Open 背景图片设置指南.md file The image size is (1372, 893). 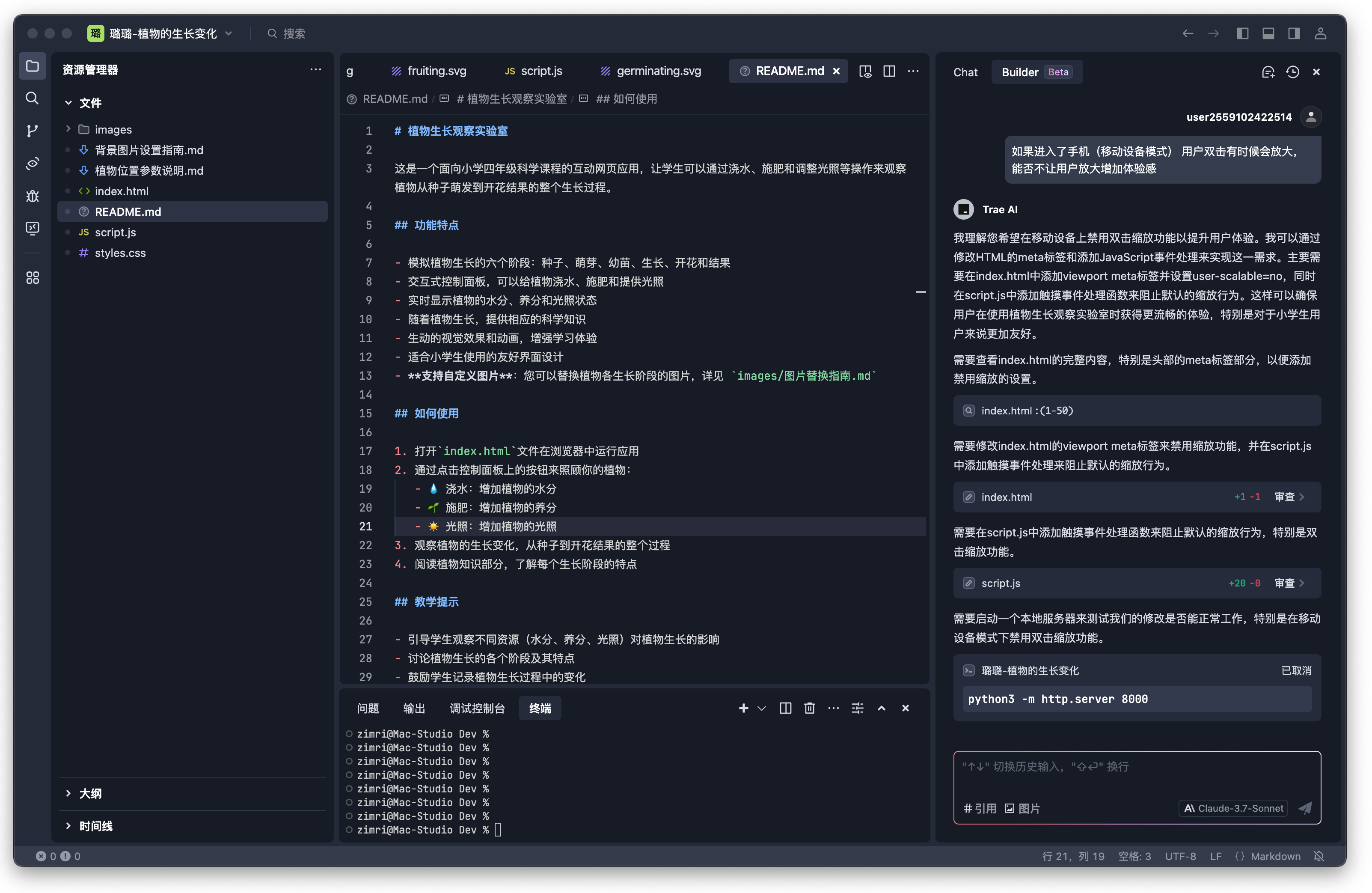click(x=193, y=150)
